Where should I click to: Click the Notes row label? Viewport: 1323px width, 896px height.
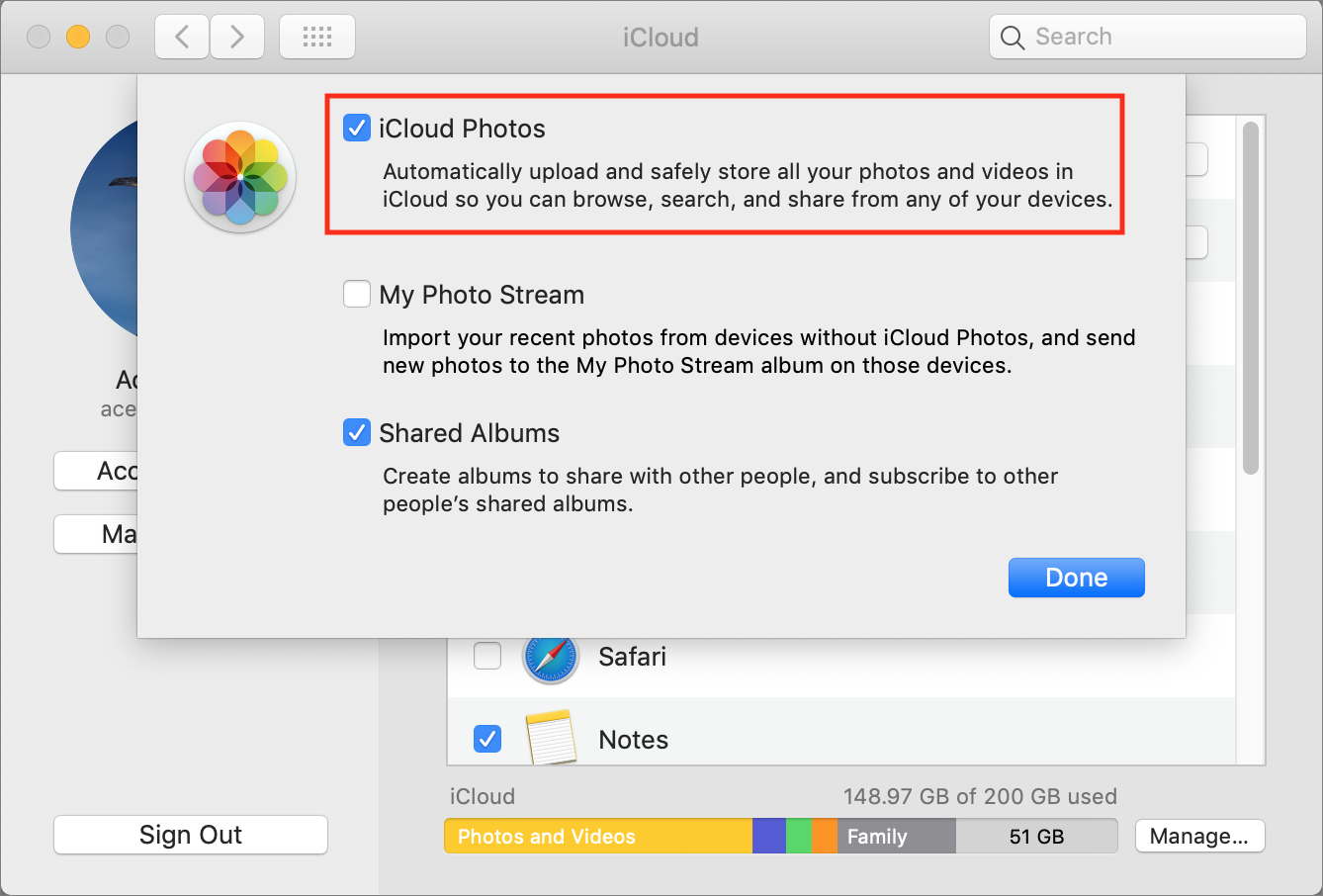(x=634, y=740)
